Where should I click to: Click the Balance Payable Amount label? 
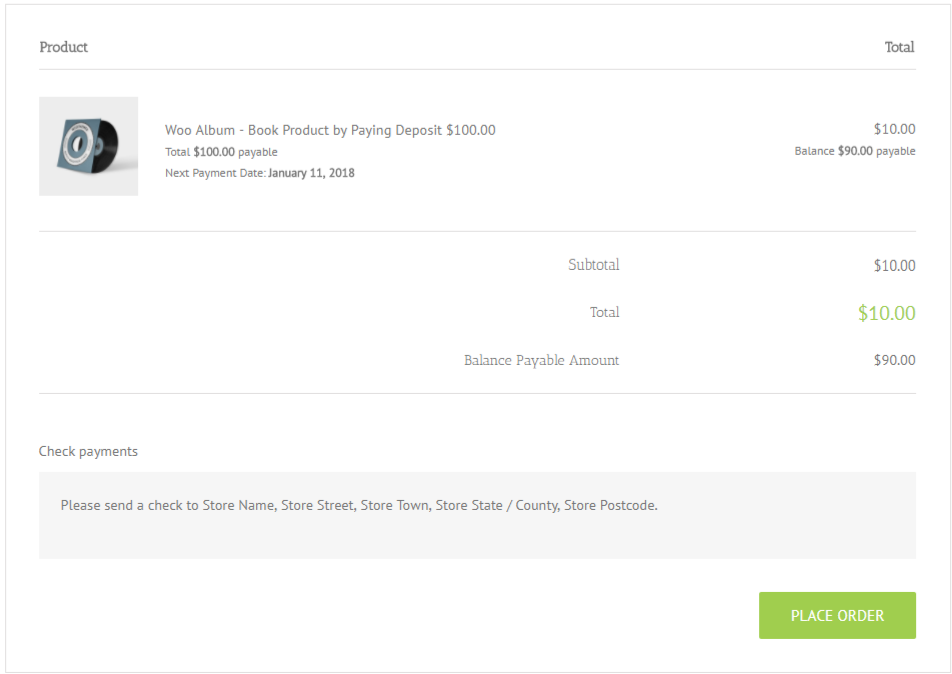pyautogui.click(x=541, y=360)
